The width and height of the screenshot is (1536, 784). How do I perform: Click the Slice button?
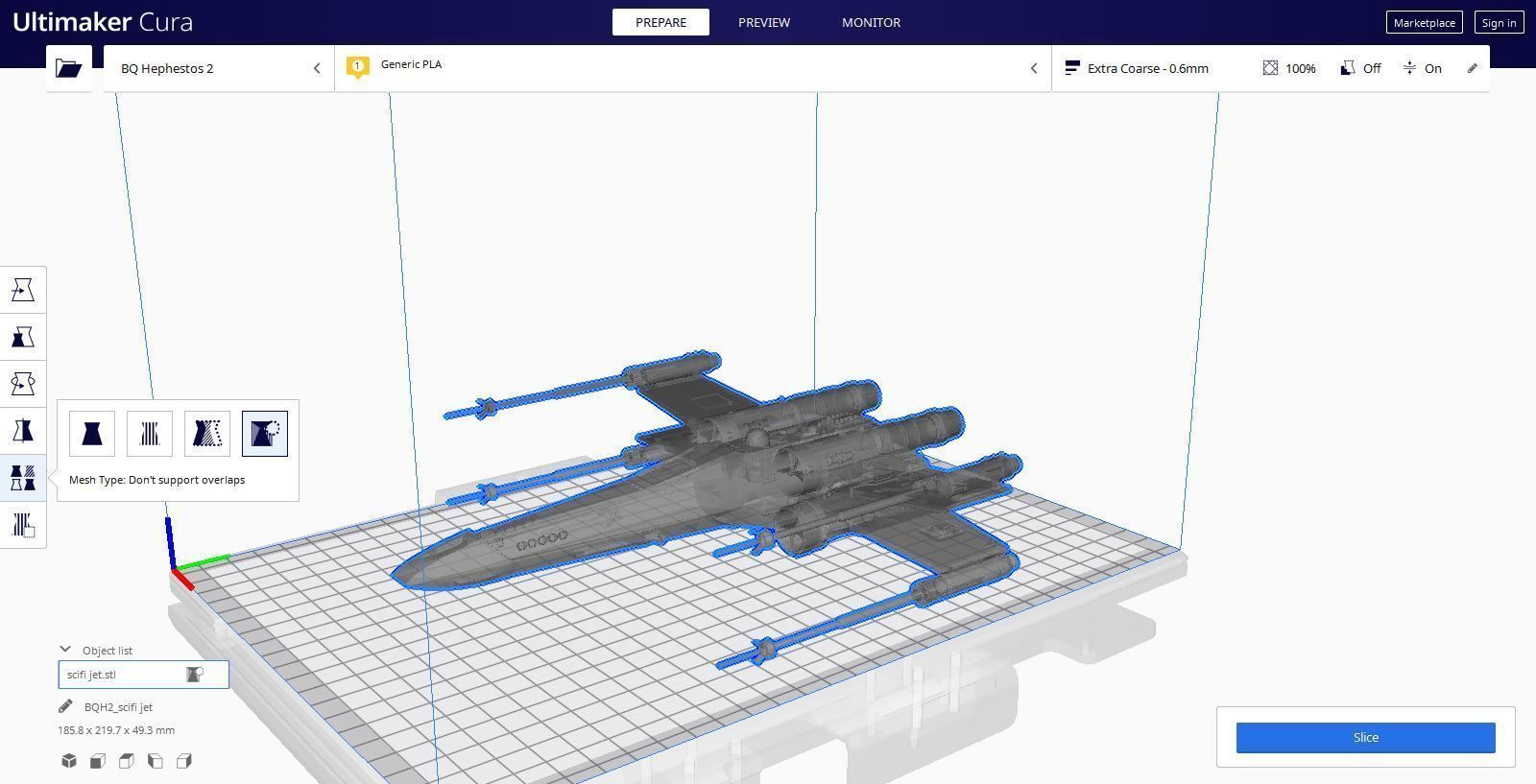pyautogui.click(x=1365, y=738)
